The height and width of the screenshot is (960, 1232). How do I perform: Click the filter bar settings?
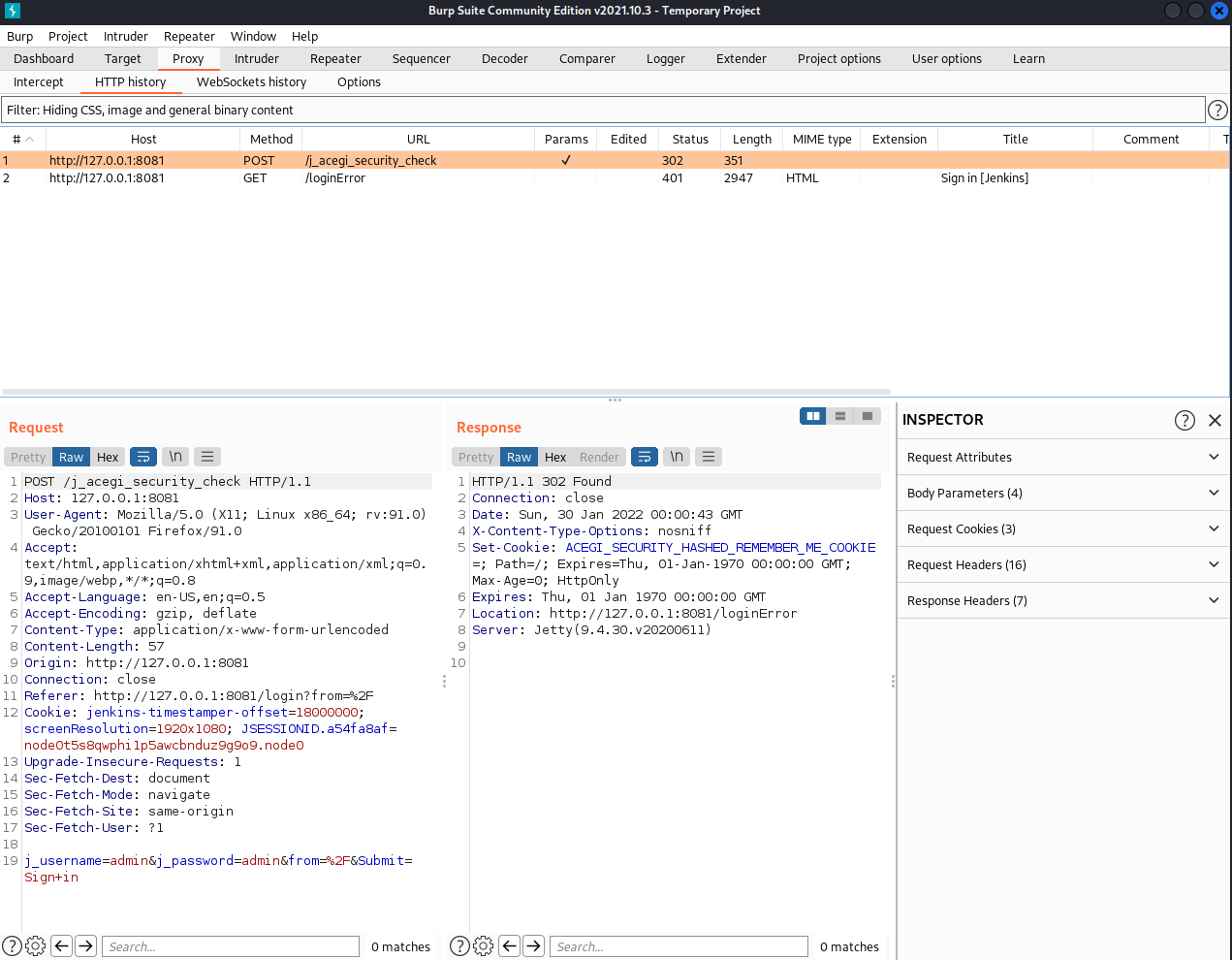point(603,110)
